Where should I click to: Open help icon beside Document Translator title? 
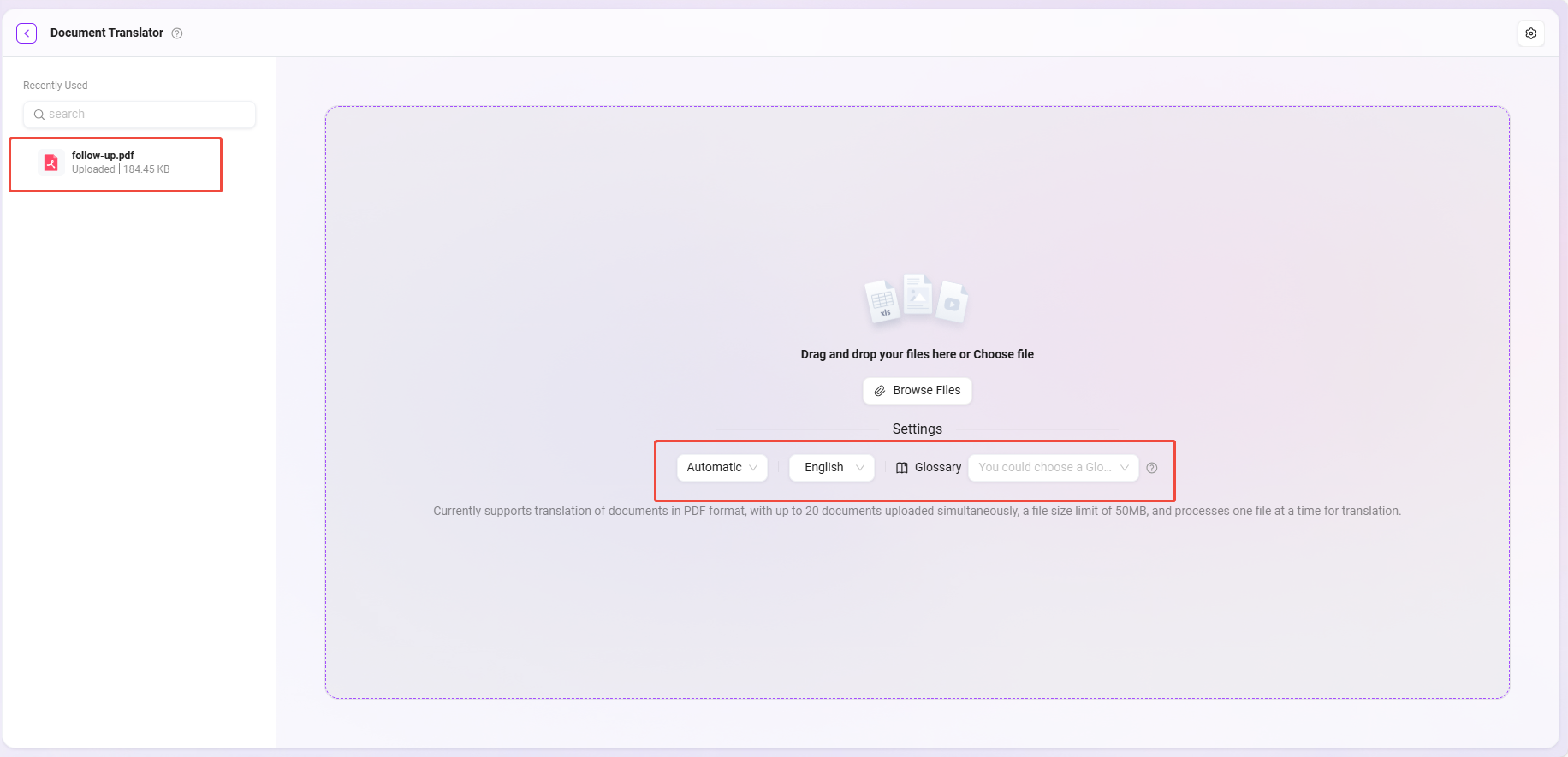pyautogui.click(x=177, y=33)
